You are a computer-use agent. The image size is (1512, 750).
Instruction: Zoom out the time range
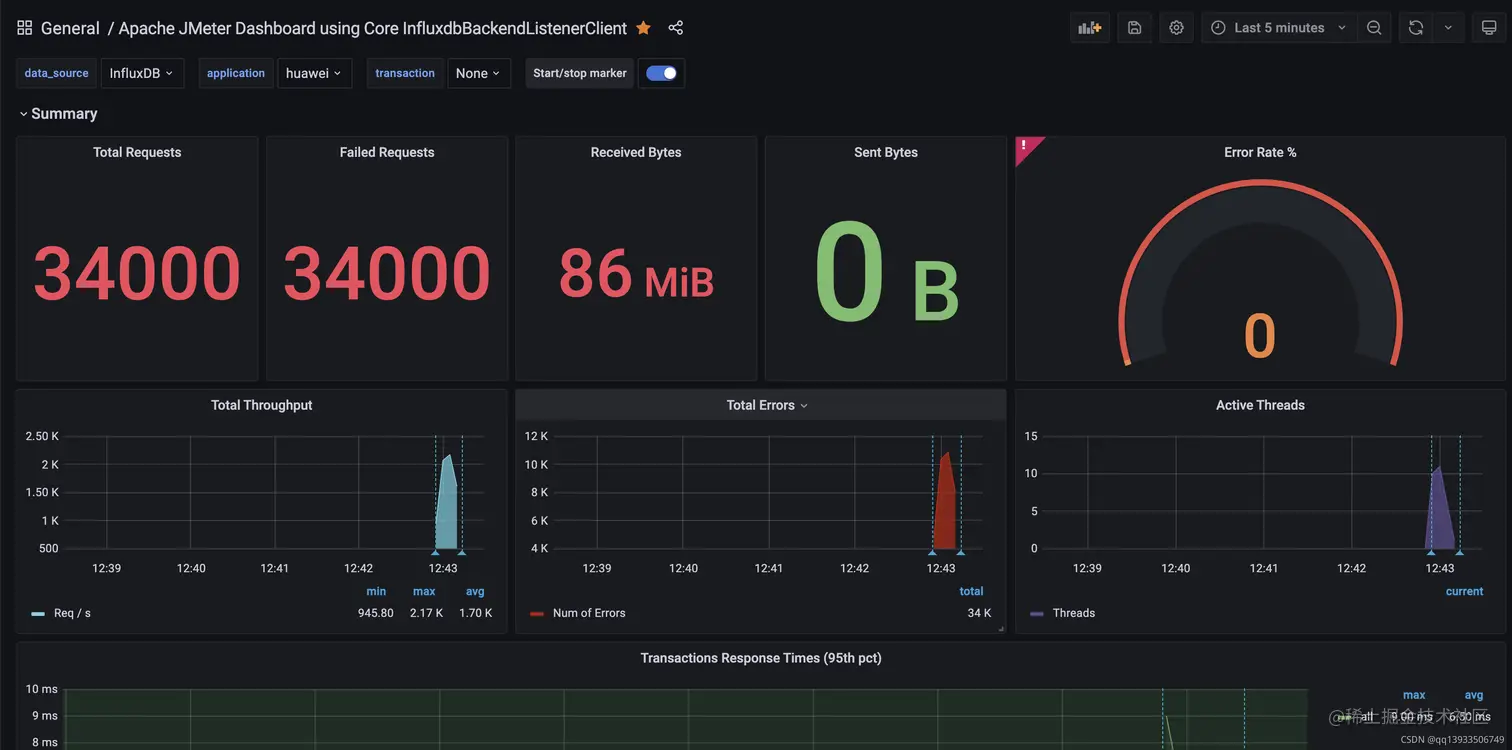1374,28
